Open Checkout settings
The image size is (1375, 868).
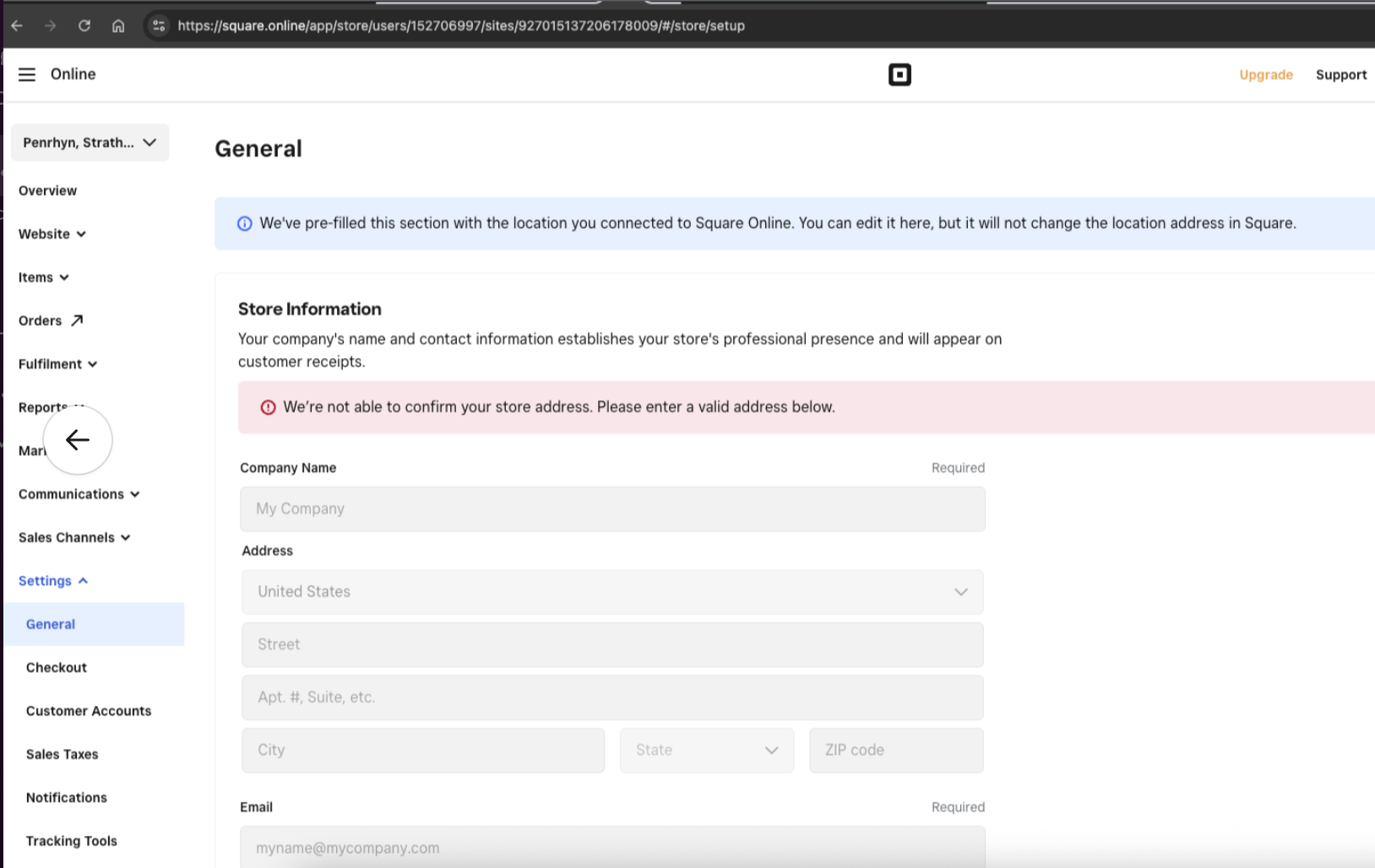pos(57,668)
